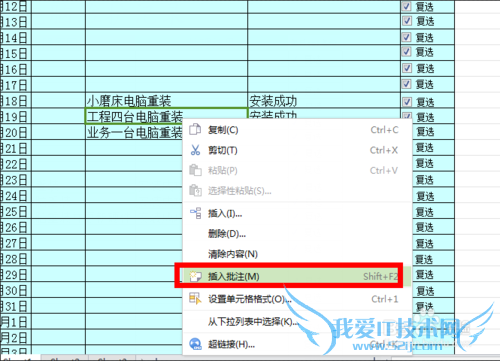Viewport: 500px width, 361px height.
Task: Toggle 复选 checkbox in 15日 row
Action: click(407, 52)
